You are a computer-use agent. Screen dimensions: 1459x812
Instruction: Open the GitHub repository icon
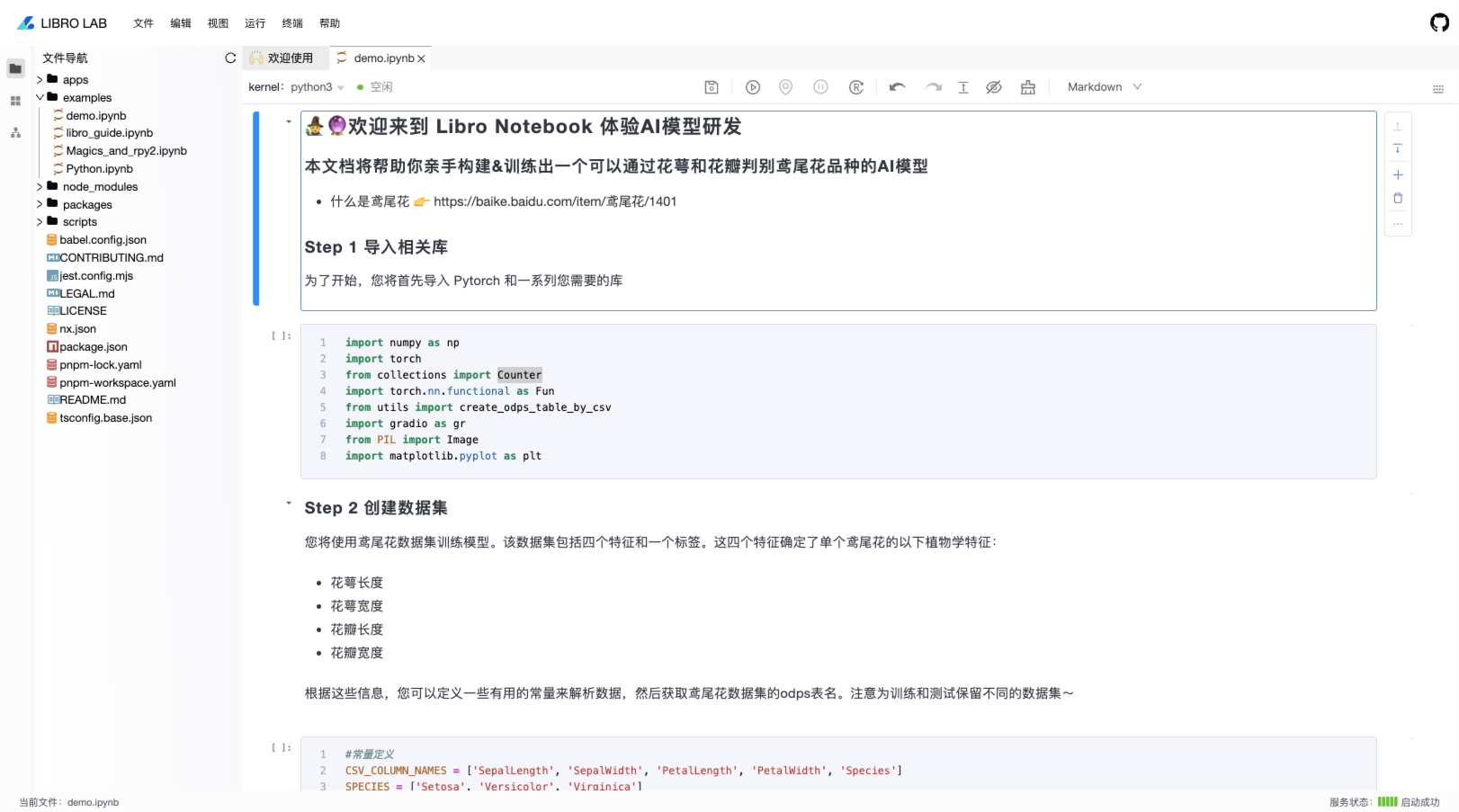coord(1439,22)
